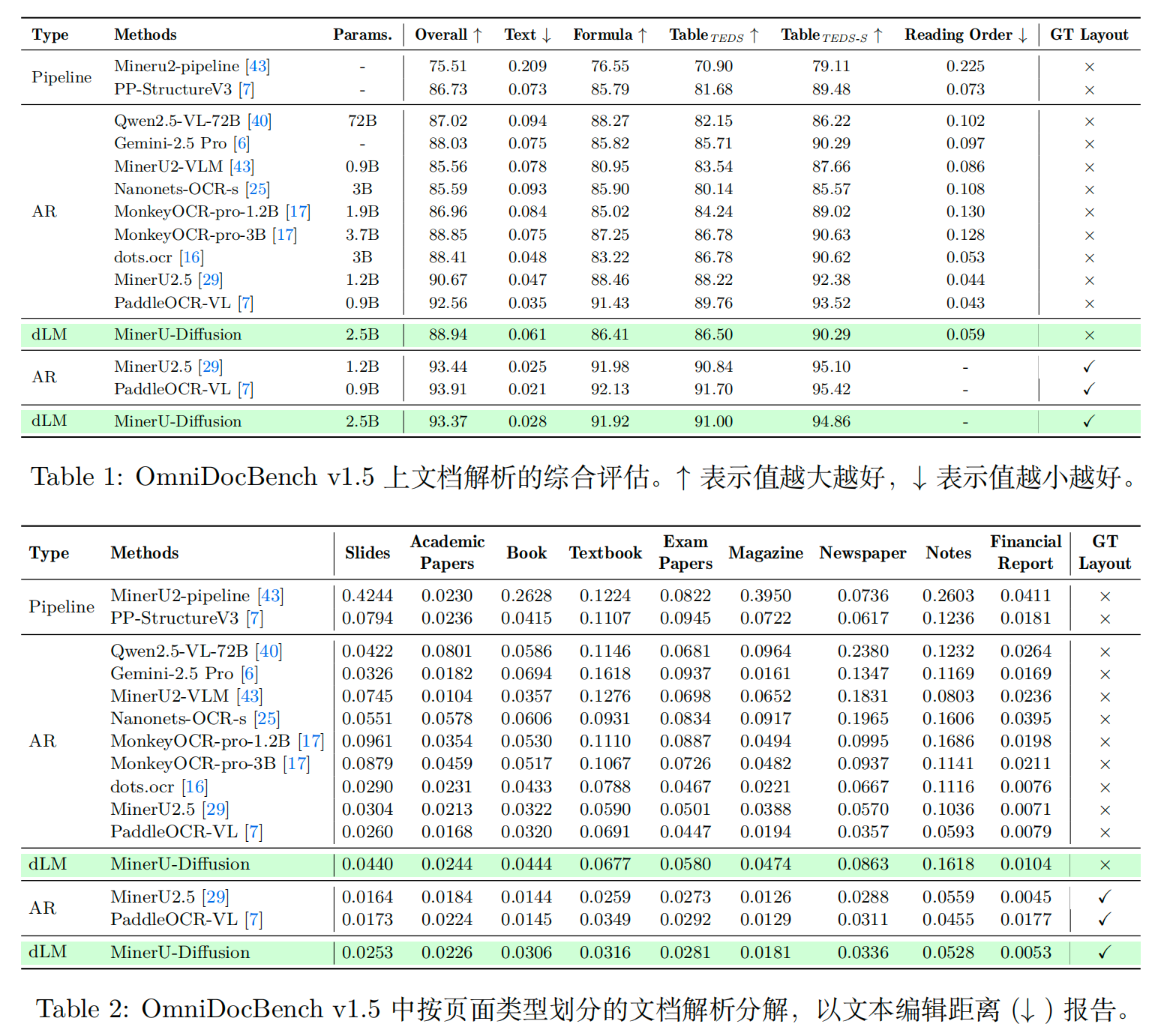This screenshot has height=1036, width=1161.
Task: Select the 'Text ↓' column header in Table 1
Action: 528,34
